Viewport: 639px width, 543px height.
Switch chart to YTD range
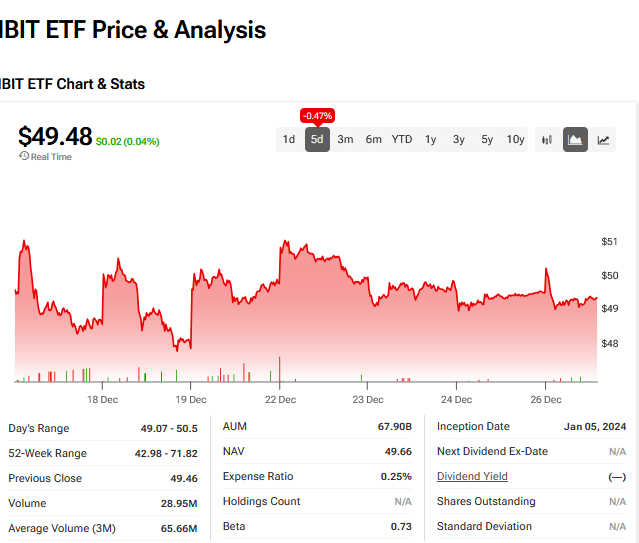tap(402, 140)
